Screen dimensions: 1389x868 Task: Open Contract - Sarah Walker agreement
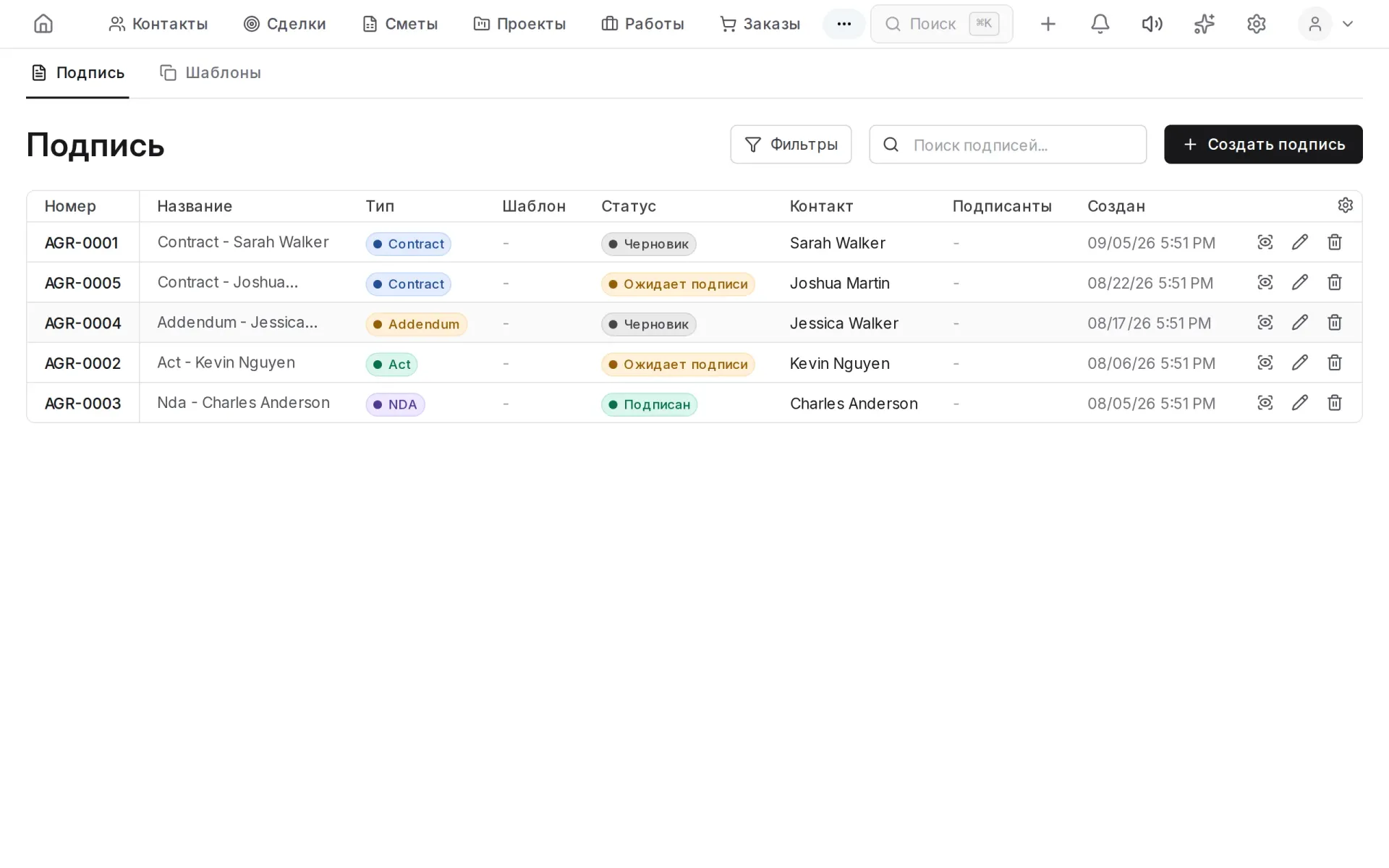coord(243,242)
